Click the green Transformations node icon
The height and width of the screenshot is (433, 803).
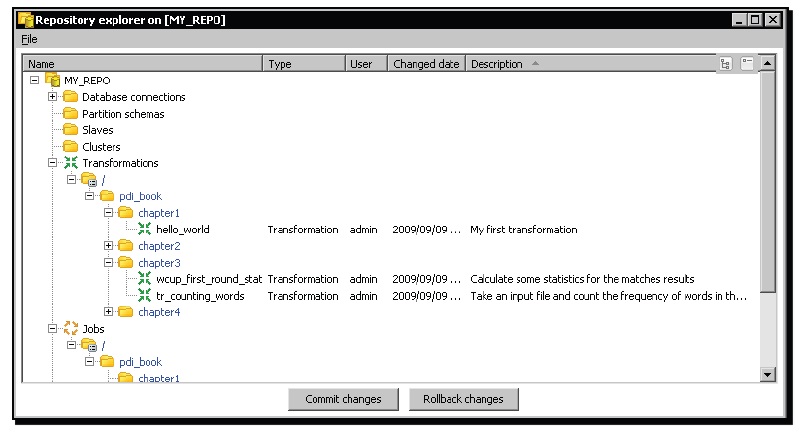(71, 163)
